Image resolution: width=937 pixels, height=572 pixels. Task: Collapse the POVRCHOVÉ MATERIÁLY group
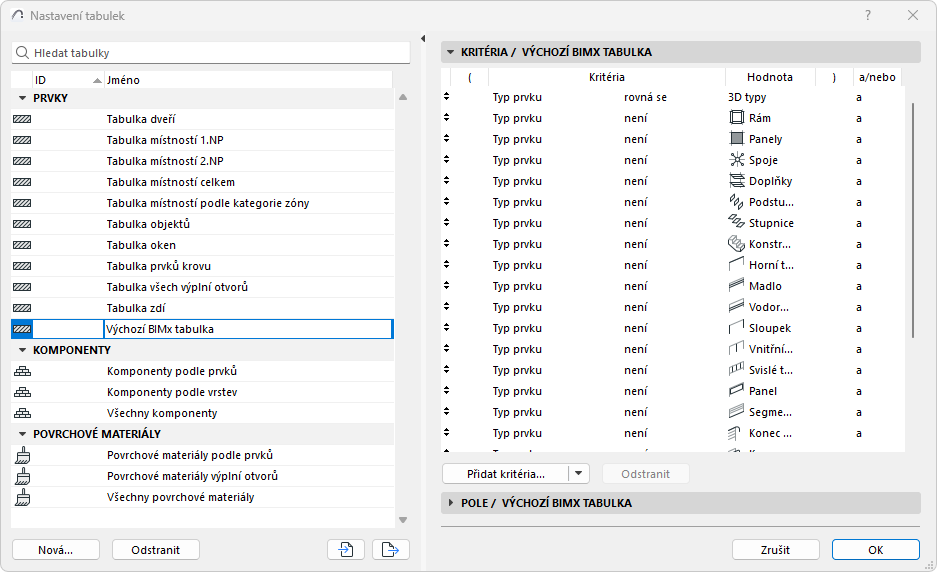(22, 434)
